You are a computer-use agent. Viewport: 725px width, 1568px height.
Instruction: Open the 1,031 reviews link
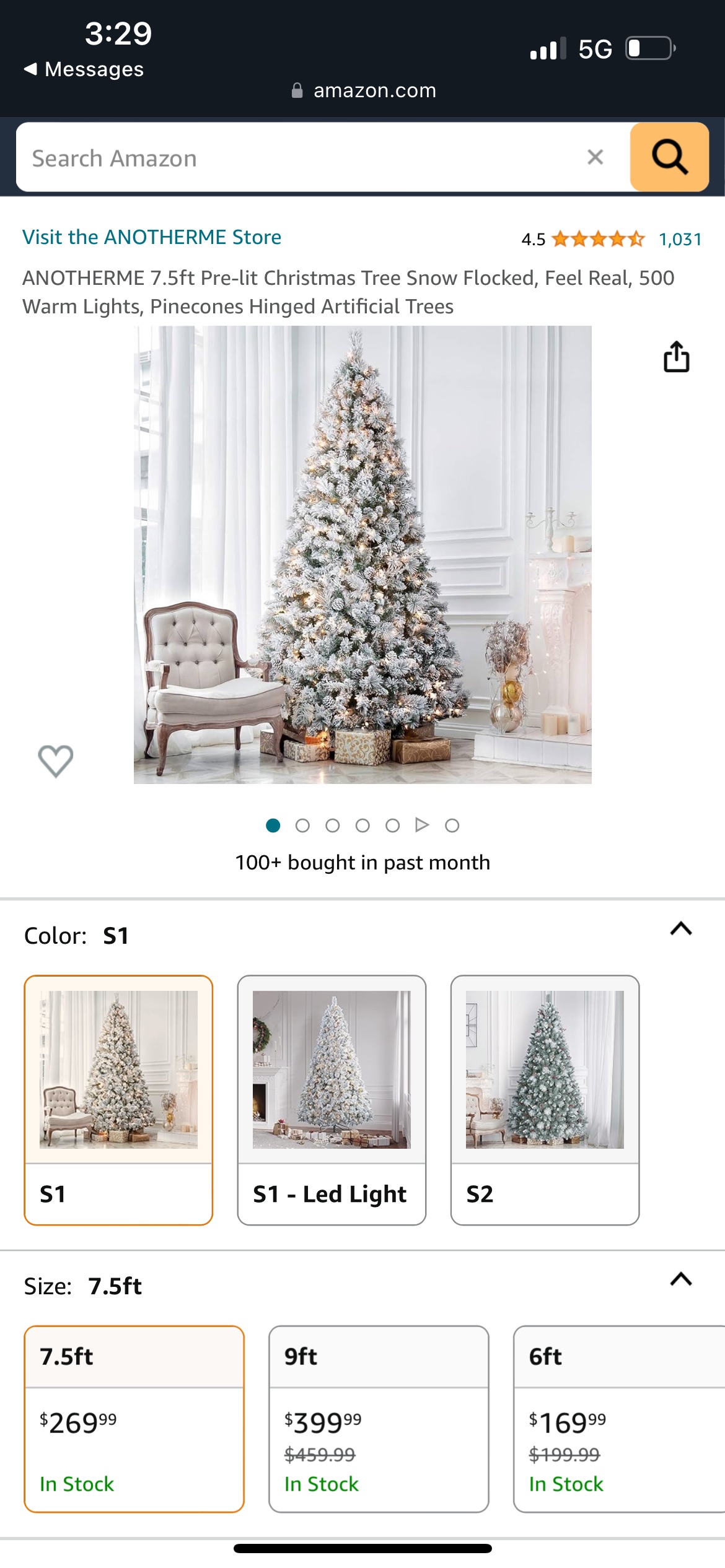(680, 239)
